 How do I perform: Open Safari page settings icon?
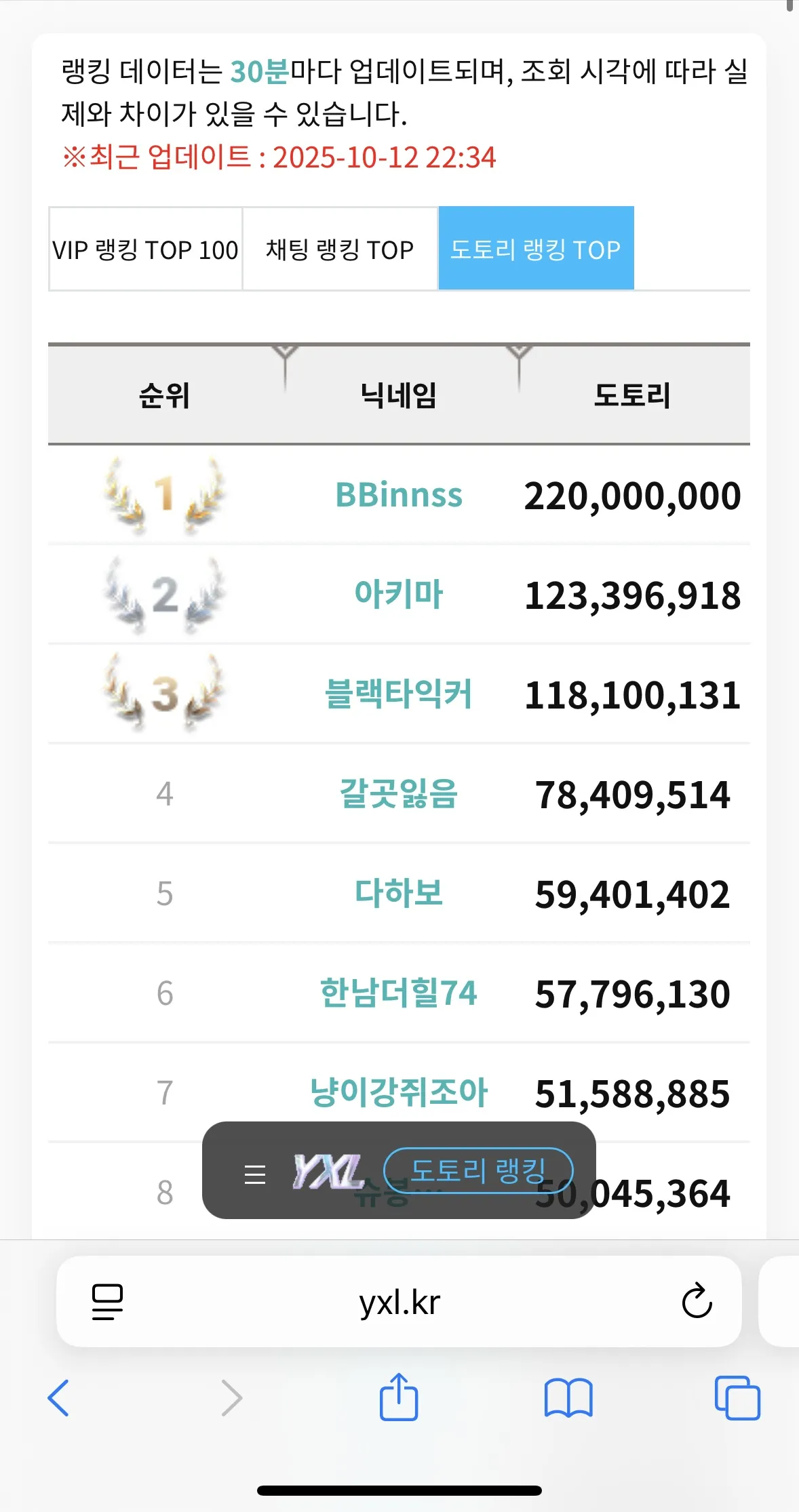107,1301
